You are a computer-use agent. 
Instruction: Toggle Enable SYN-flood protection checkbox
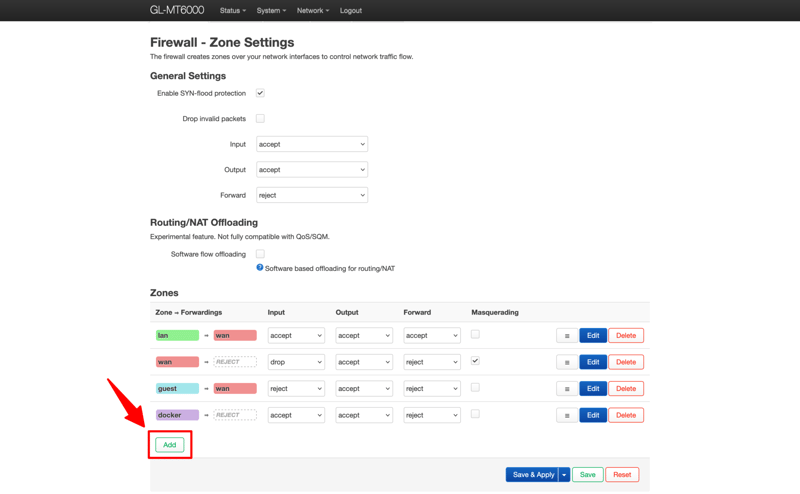click(260, 93)
